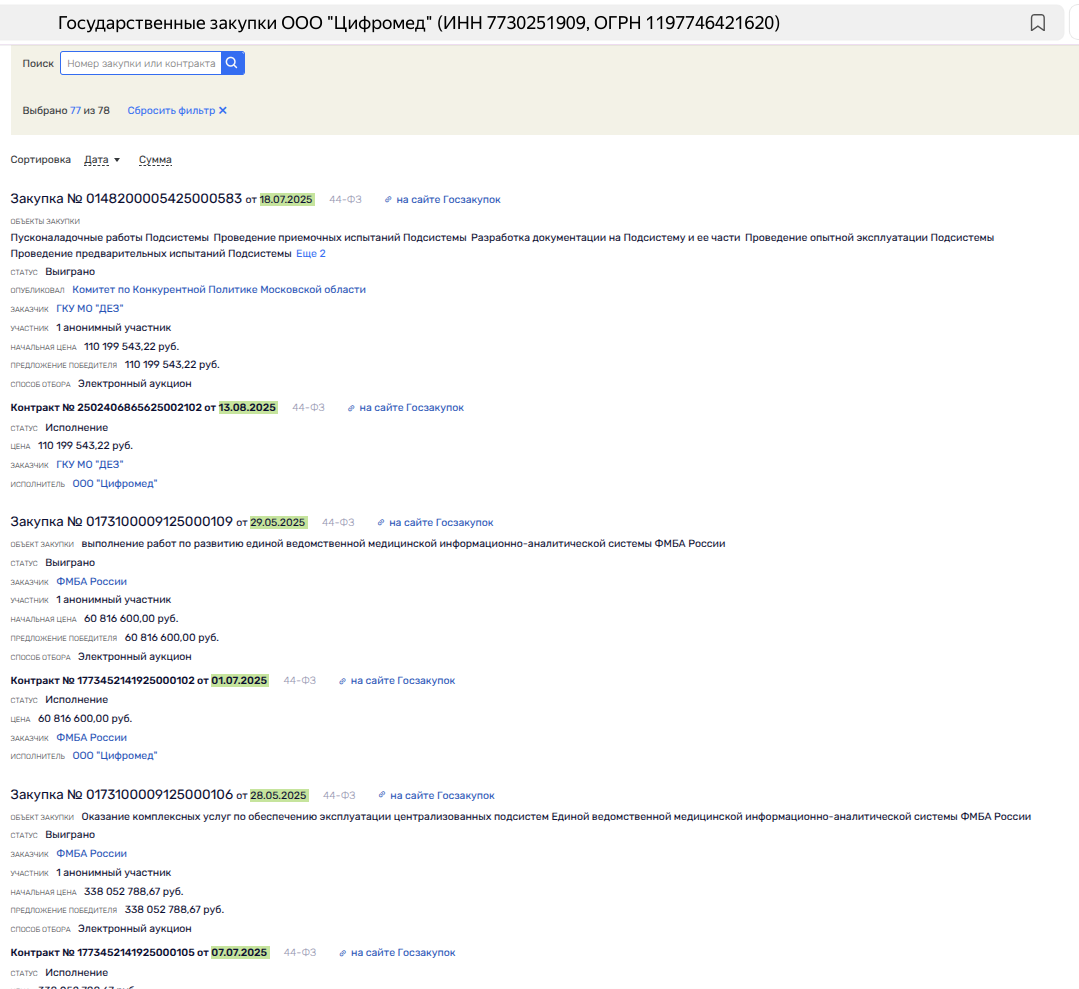Reset the filter with Сбросить фильтр
Viewport: 1079px width, 989px height.
tap(176, 111)
